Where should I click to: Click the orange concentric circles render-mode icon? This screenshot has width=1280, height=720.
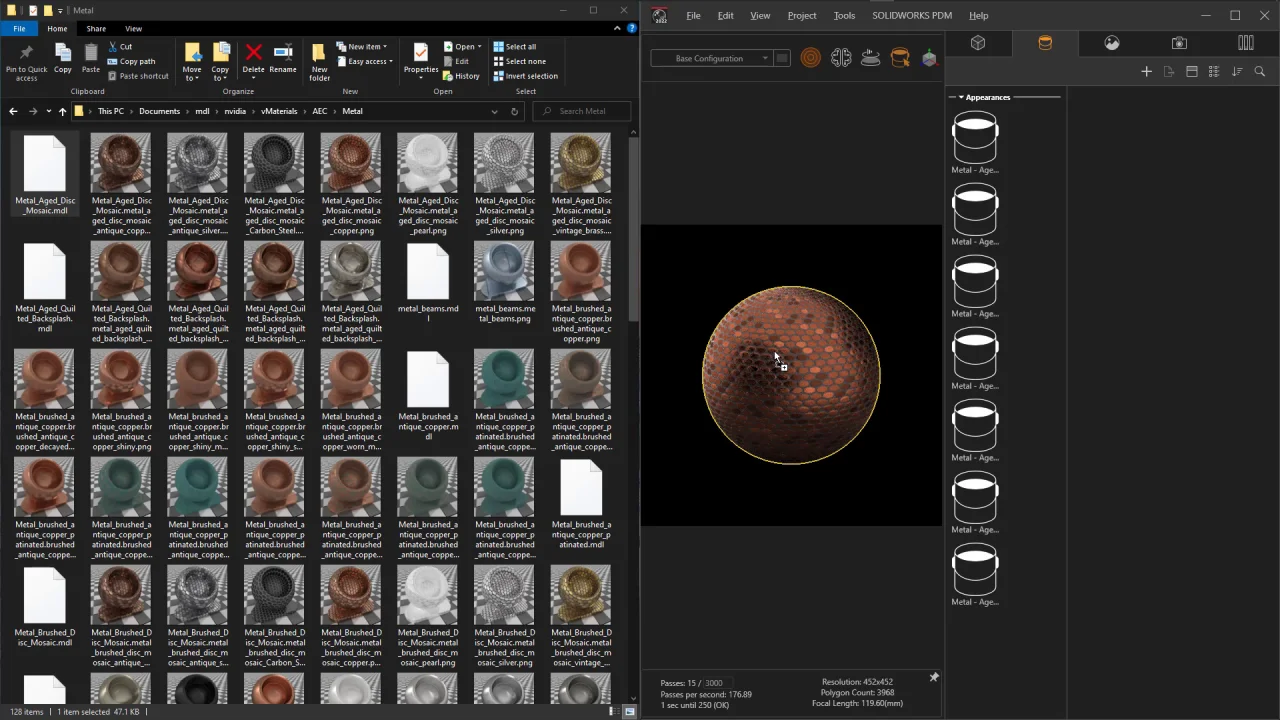pos(811,58)
